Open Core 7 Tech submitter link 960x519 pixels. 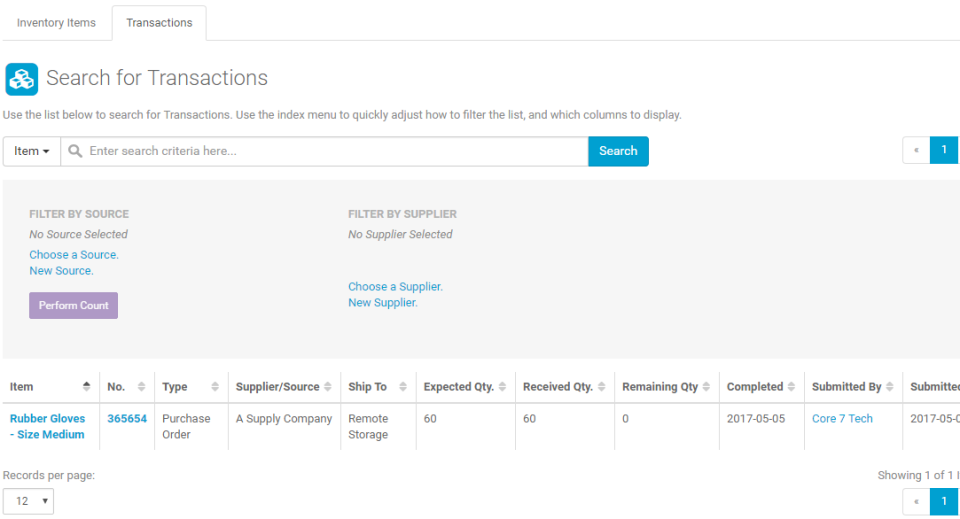coord(842,419)
